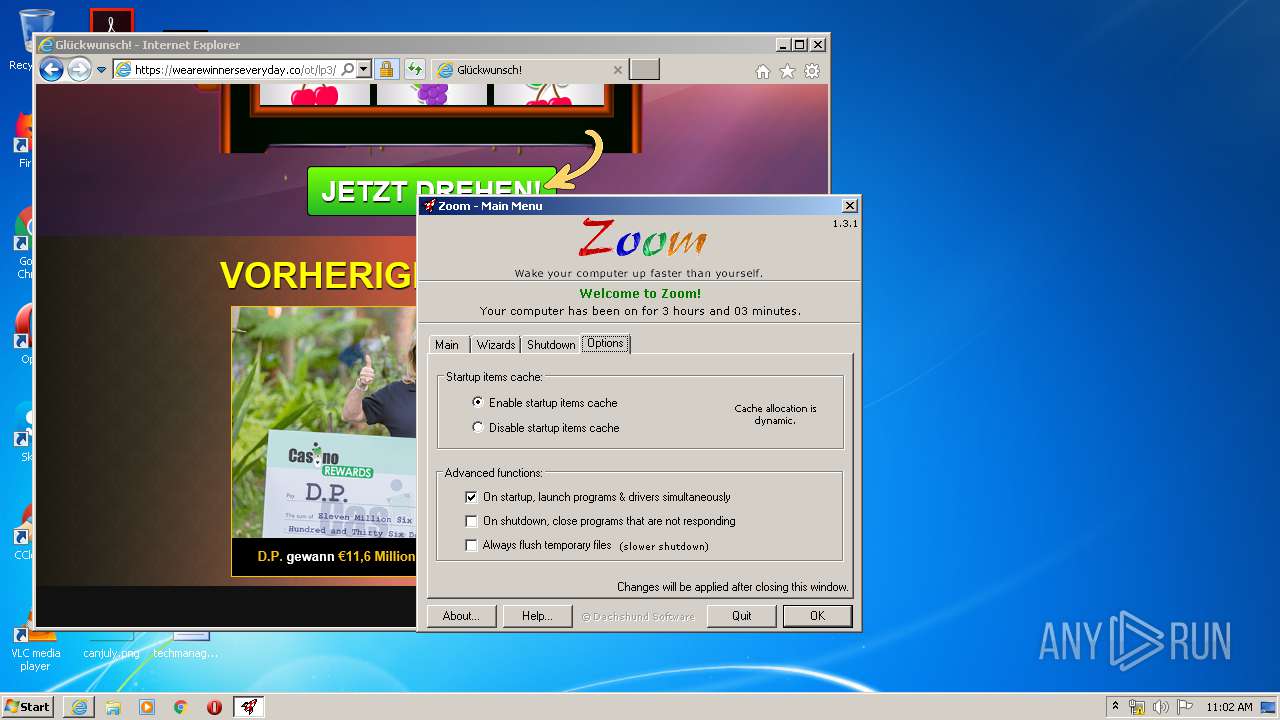Select Disable startup items cache
Viewport: 1280px width, 720px height.
[x=546, y=428]
